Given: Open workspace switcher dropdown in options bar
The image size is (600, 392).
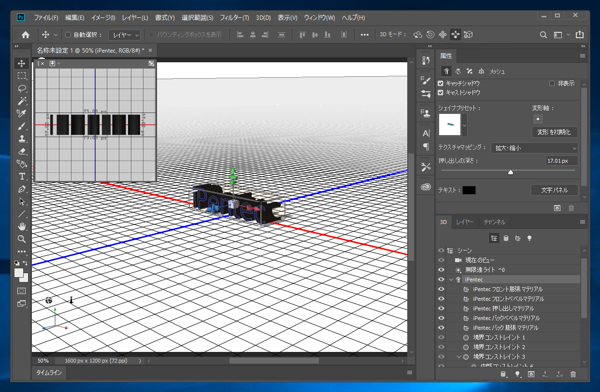Looking at the screenshot, I should tap(561, 35).
